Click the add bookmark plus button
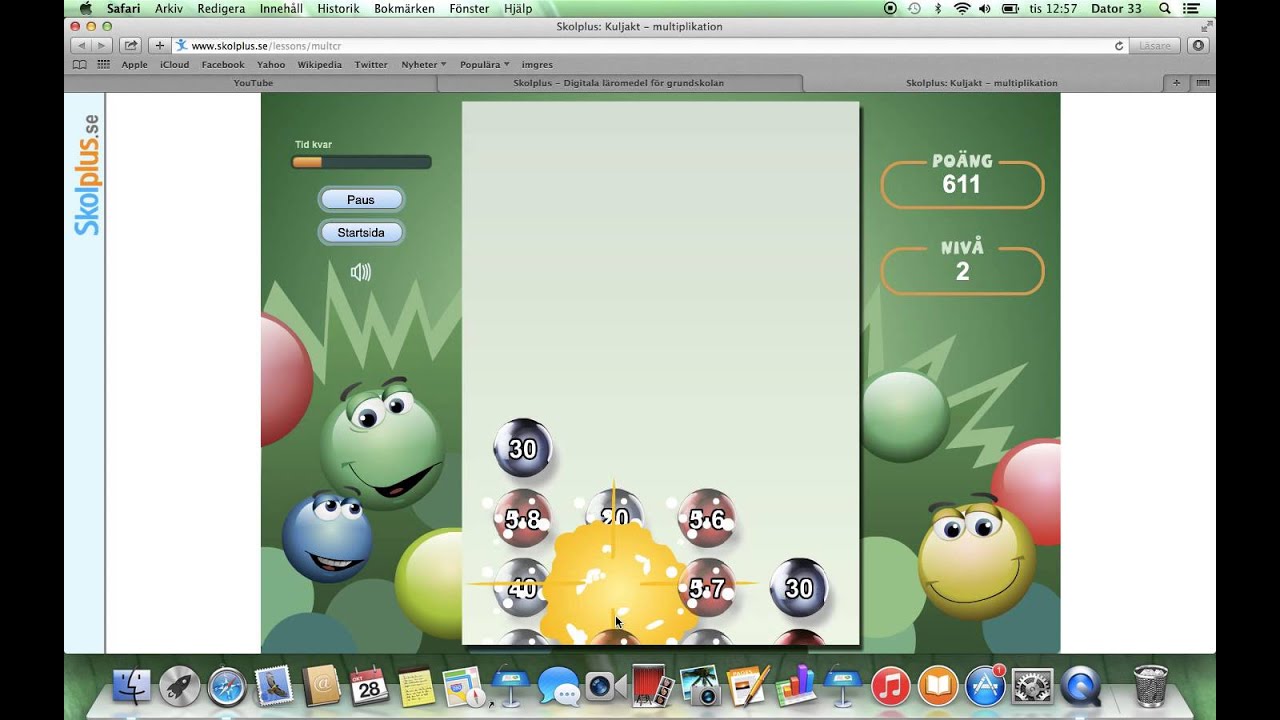This screenshot has height=720, width=1280. point(159,46)
